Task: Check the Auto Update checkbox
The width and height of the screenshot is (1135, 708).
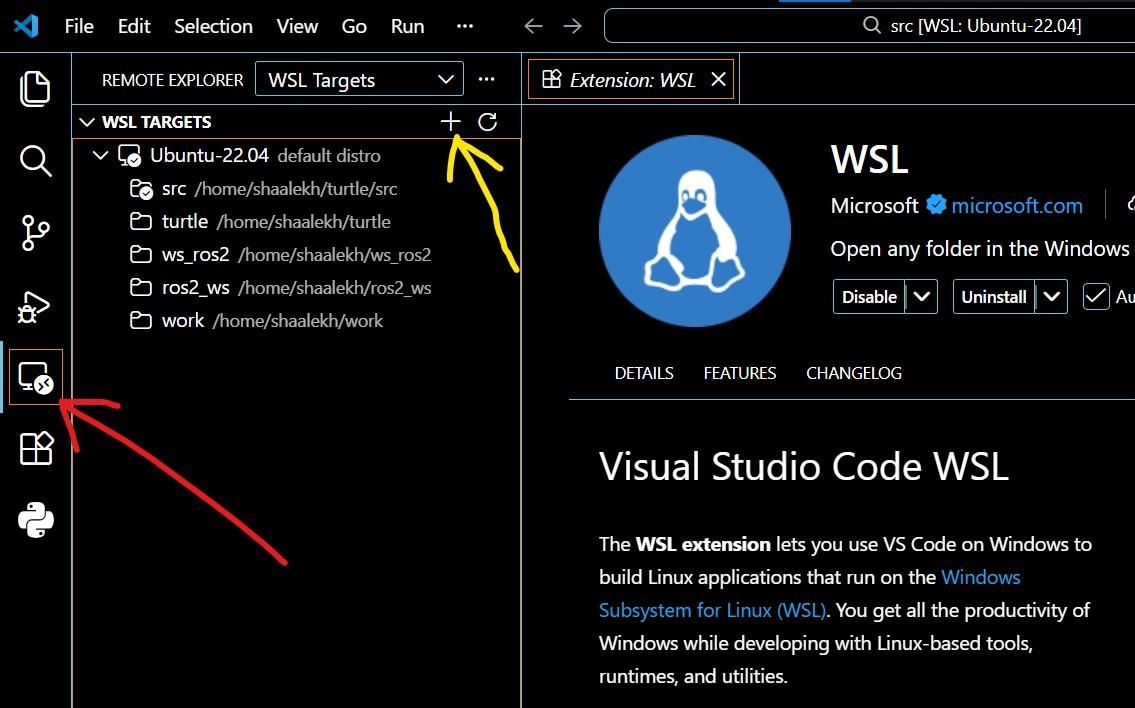Action: coord(1095,296)
